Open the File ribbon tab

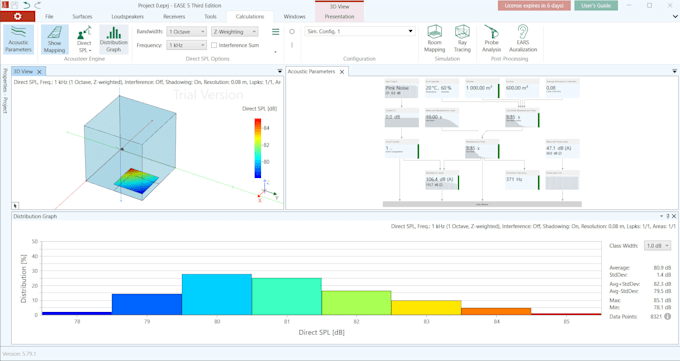click(49, 16)
